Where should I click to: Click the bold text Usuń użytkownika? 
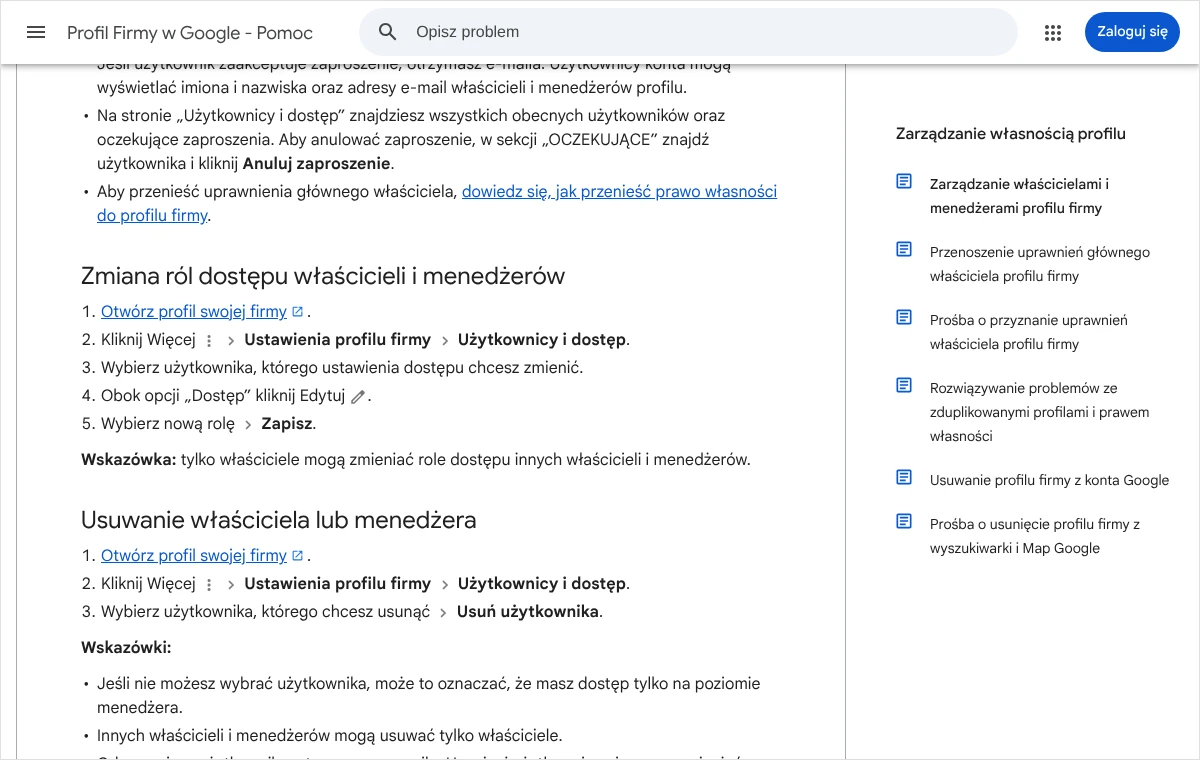(x=528, y=612)
